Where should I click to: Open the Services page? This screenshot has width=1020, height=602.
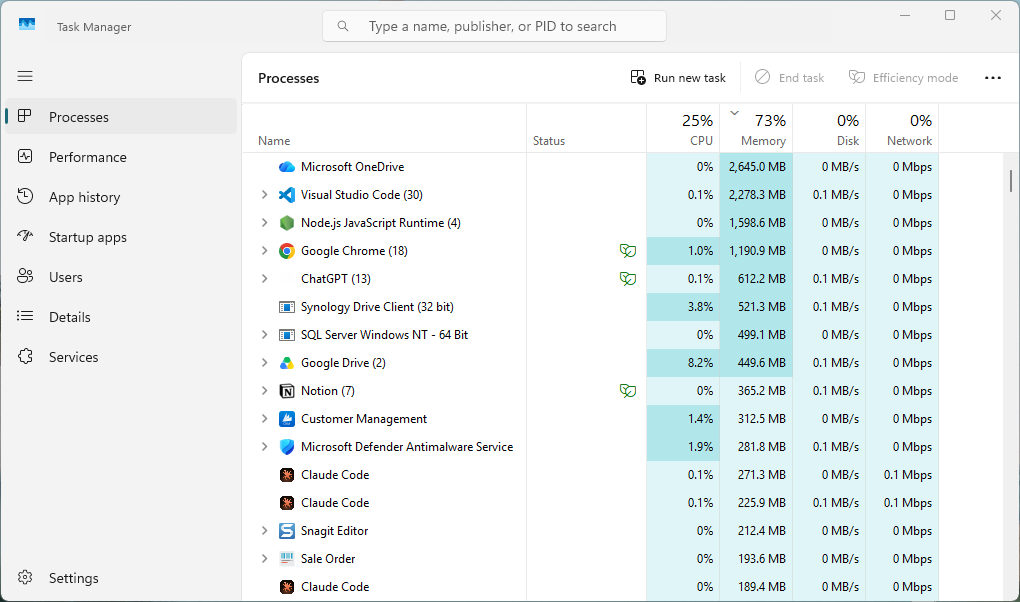(x=121, y=357)
